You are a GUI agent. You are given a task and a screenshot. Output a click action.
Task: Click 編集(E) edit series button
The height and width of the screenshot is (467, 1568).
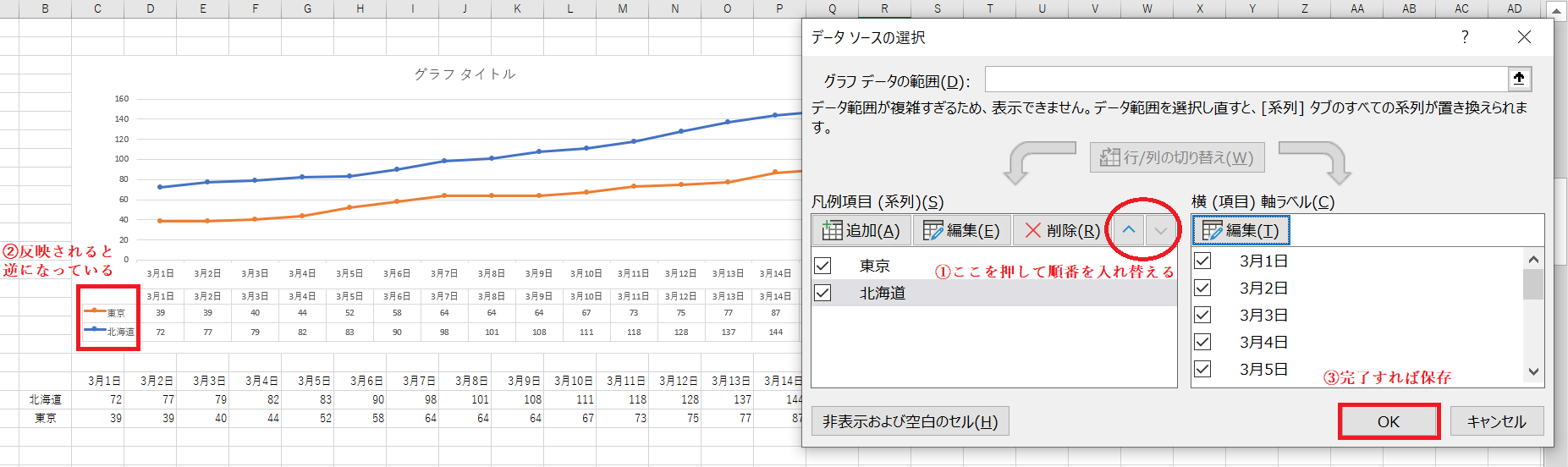click(x=961, y=230)
